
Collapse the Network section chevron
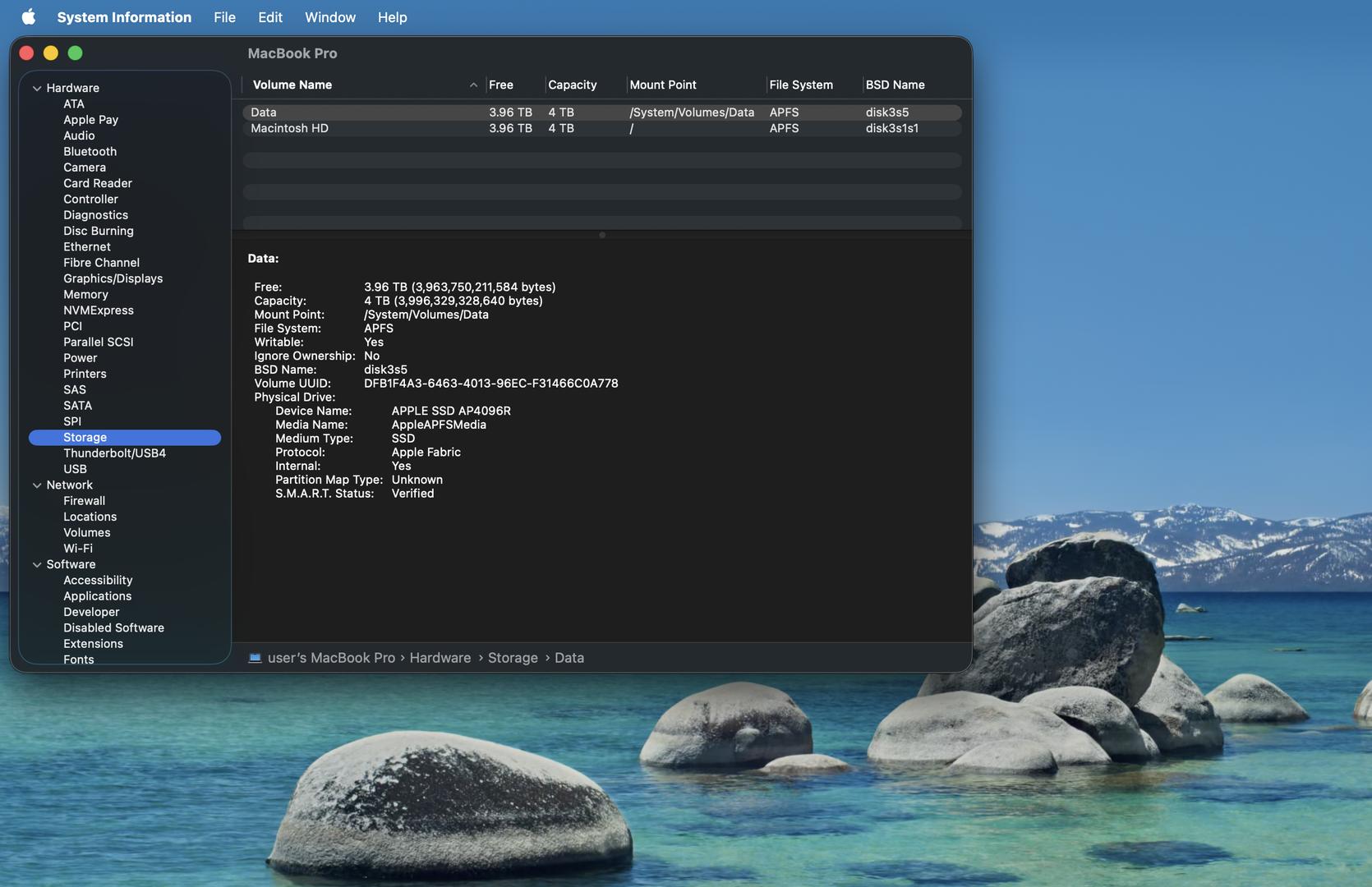click(x=37, y=485)
